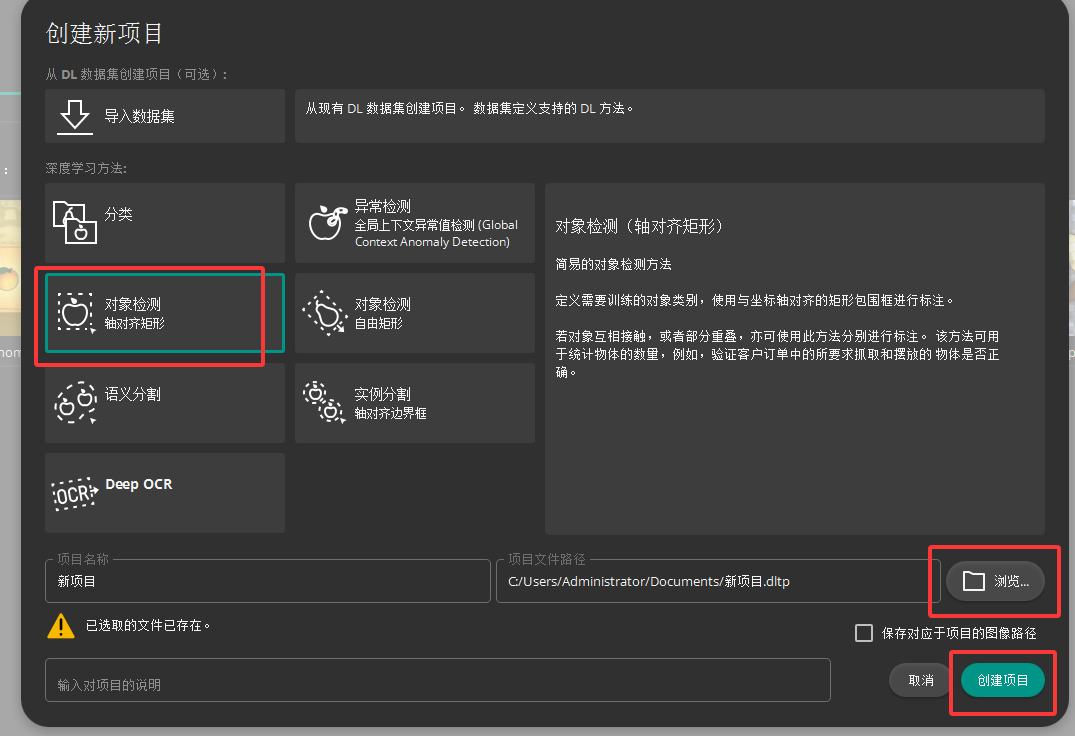Viewport: 1075px width, 736px height.
Task: Click the 从 DL 数据集创建项目（可选）label
Action: [136, 74]
